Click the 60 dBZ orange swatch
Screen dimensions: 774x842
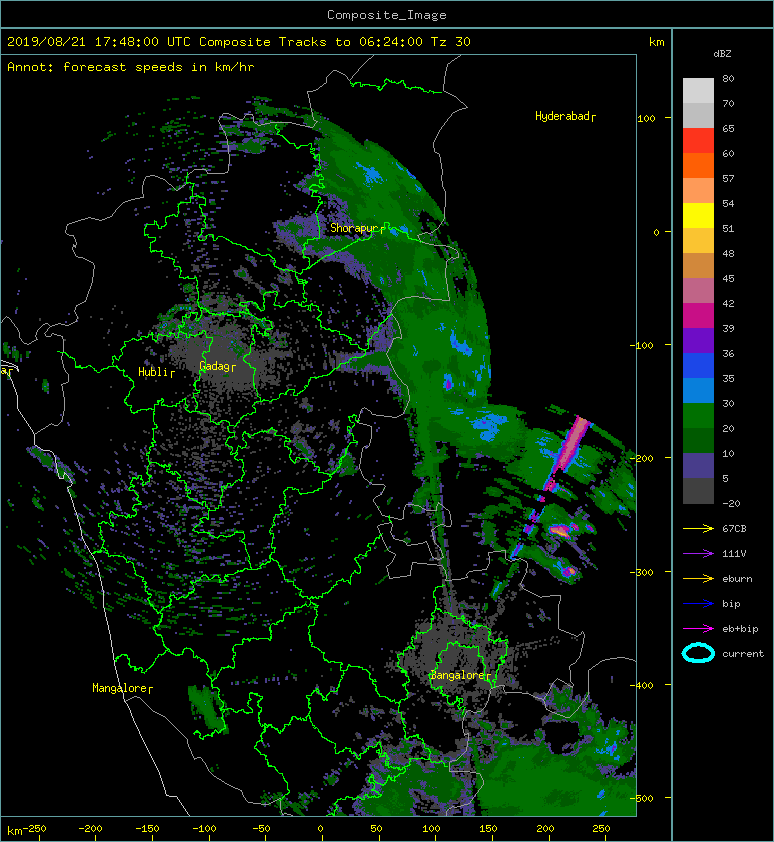coord(698,165)
